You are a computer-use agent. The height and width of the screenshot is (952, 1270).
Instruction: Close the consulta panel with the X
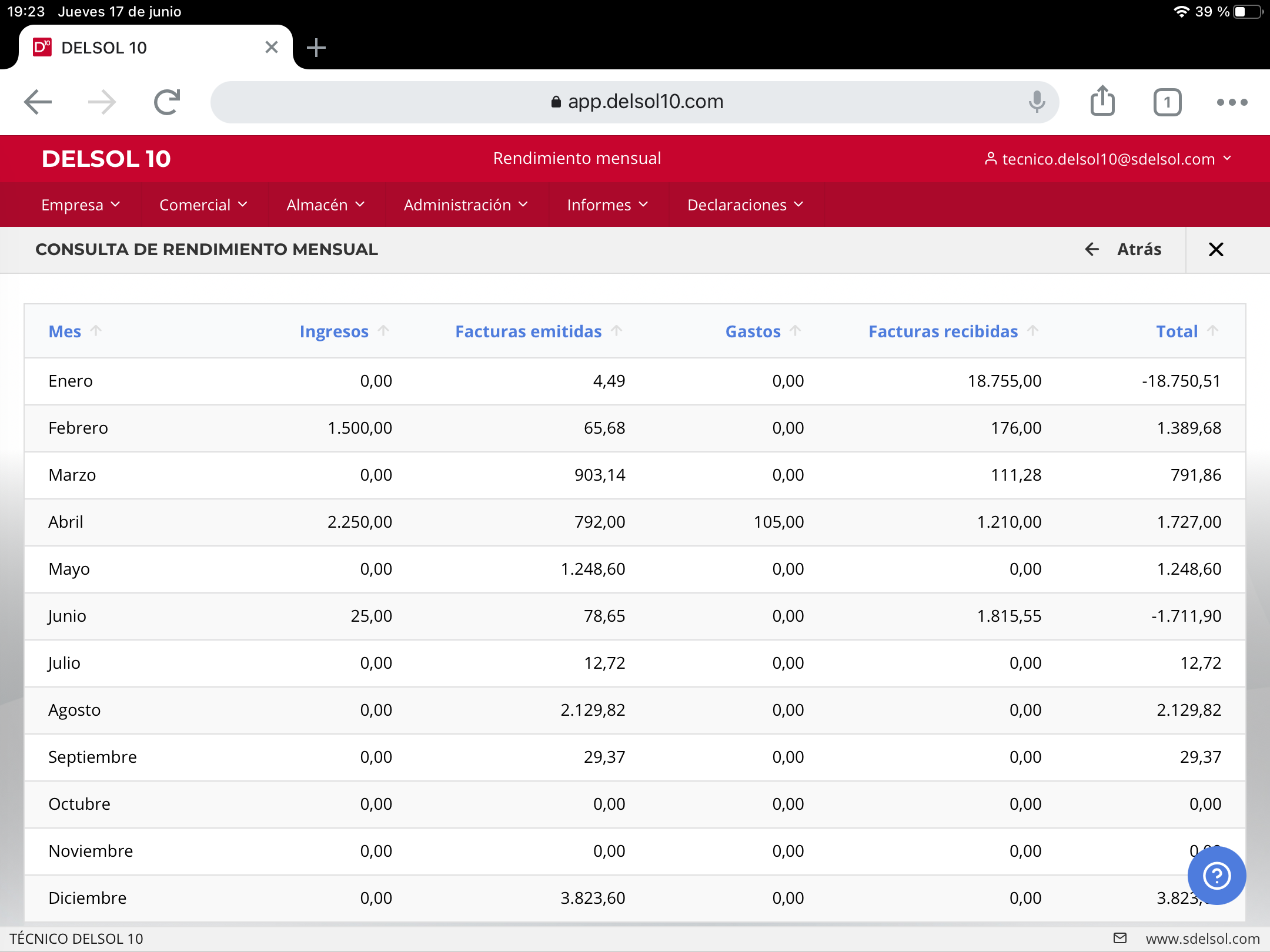click(x=1216, y=250)
